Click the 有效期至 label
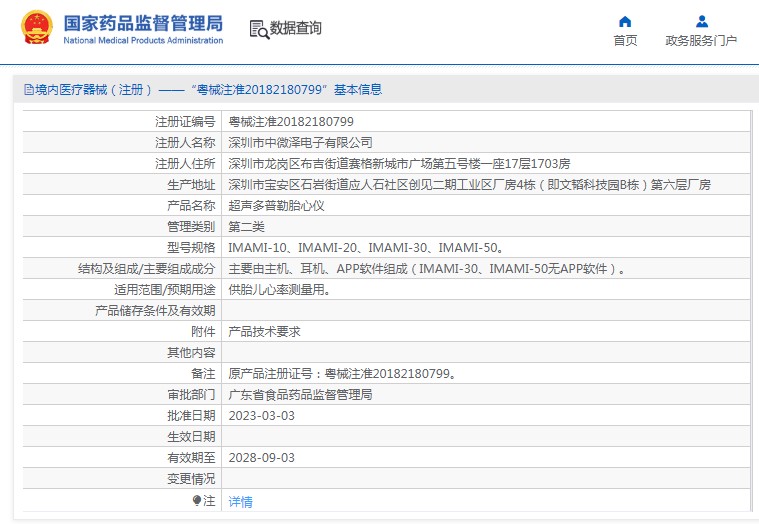 pyautogui.click(x=191, y=458)
